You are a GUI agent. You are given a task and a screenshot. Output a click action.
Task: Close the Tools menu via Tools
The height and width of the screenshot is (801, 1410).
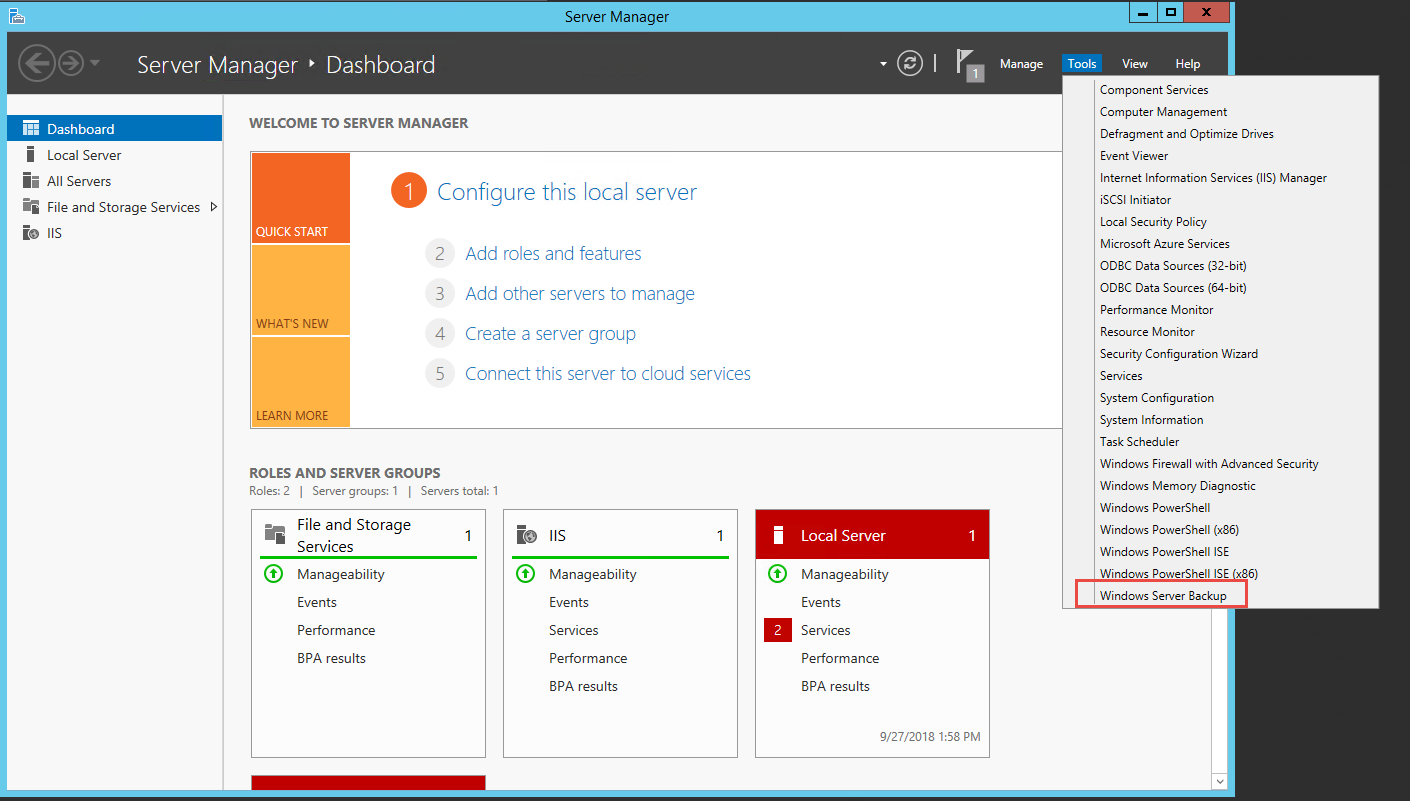(1082, 64)
